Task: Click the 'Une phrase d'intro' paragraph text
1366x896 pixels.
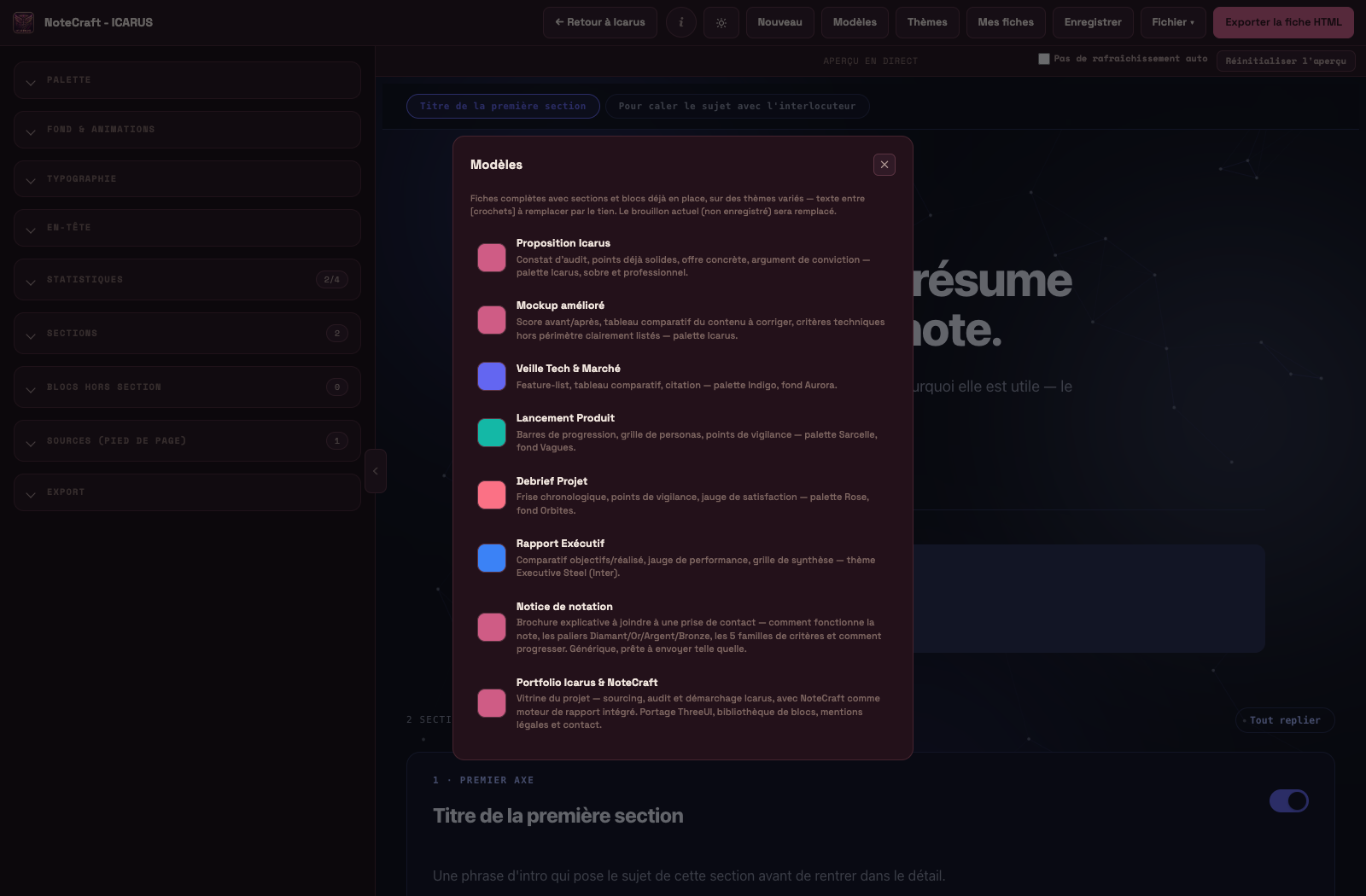Action: pyautogui.click(x=689, y=876)
